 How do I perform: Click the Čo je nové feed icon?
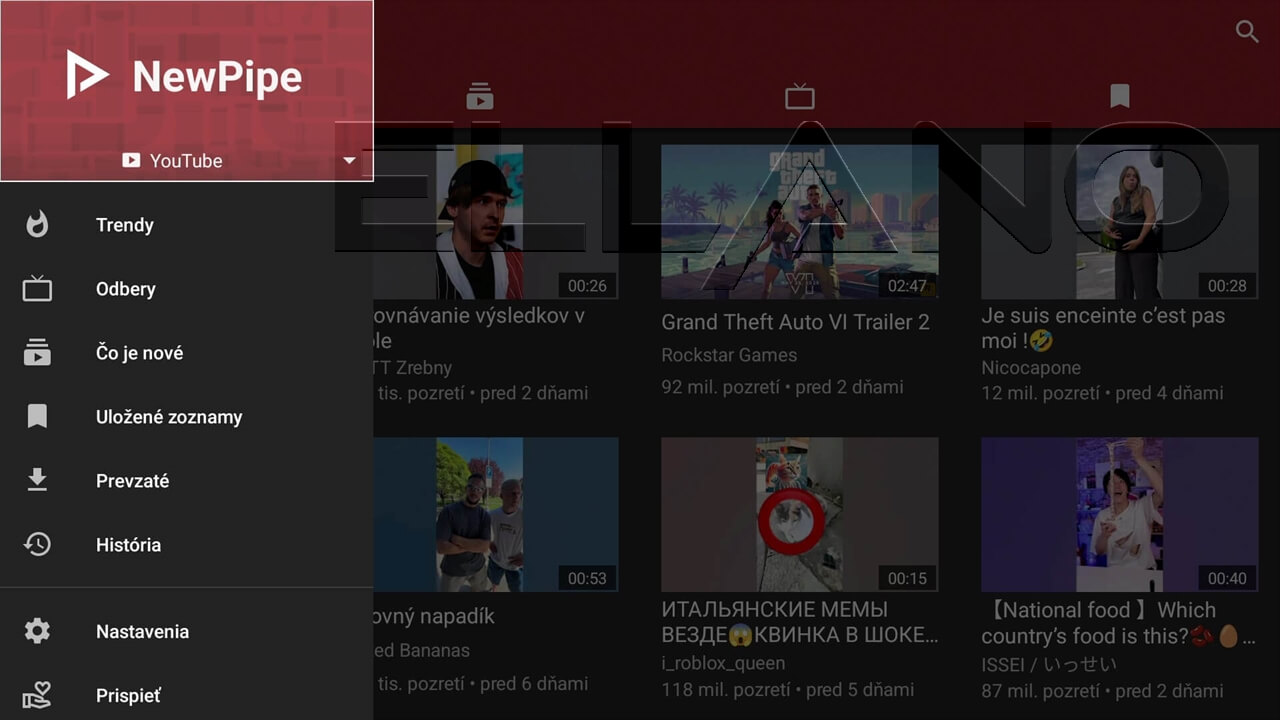[x=37, y=352]
